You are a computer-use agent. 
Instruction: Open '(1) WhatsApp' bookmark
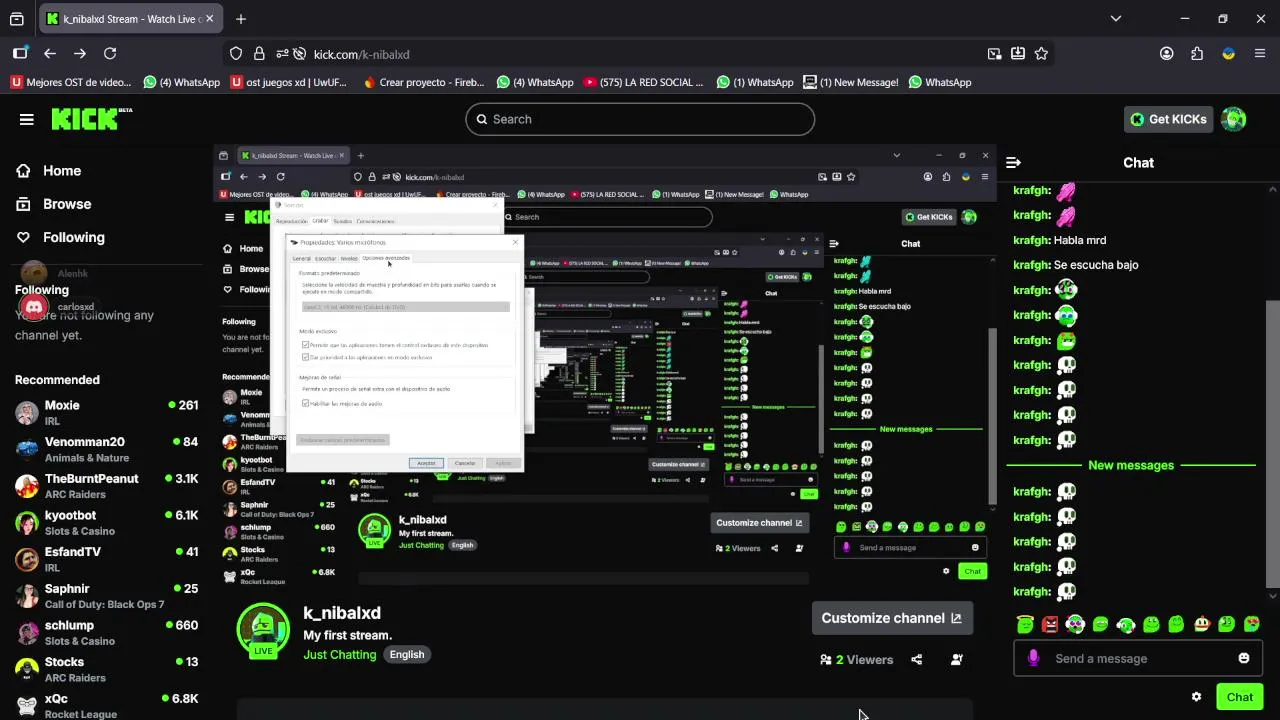click(x=755, y=82)
